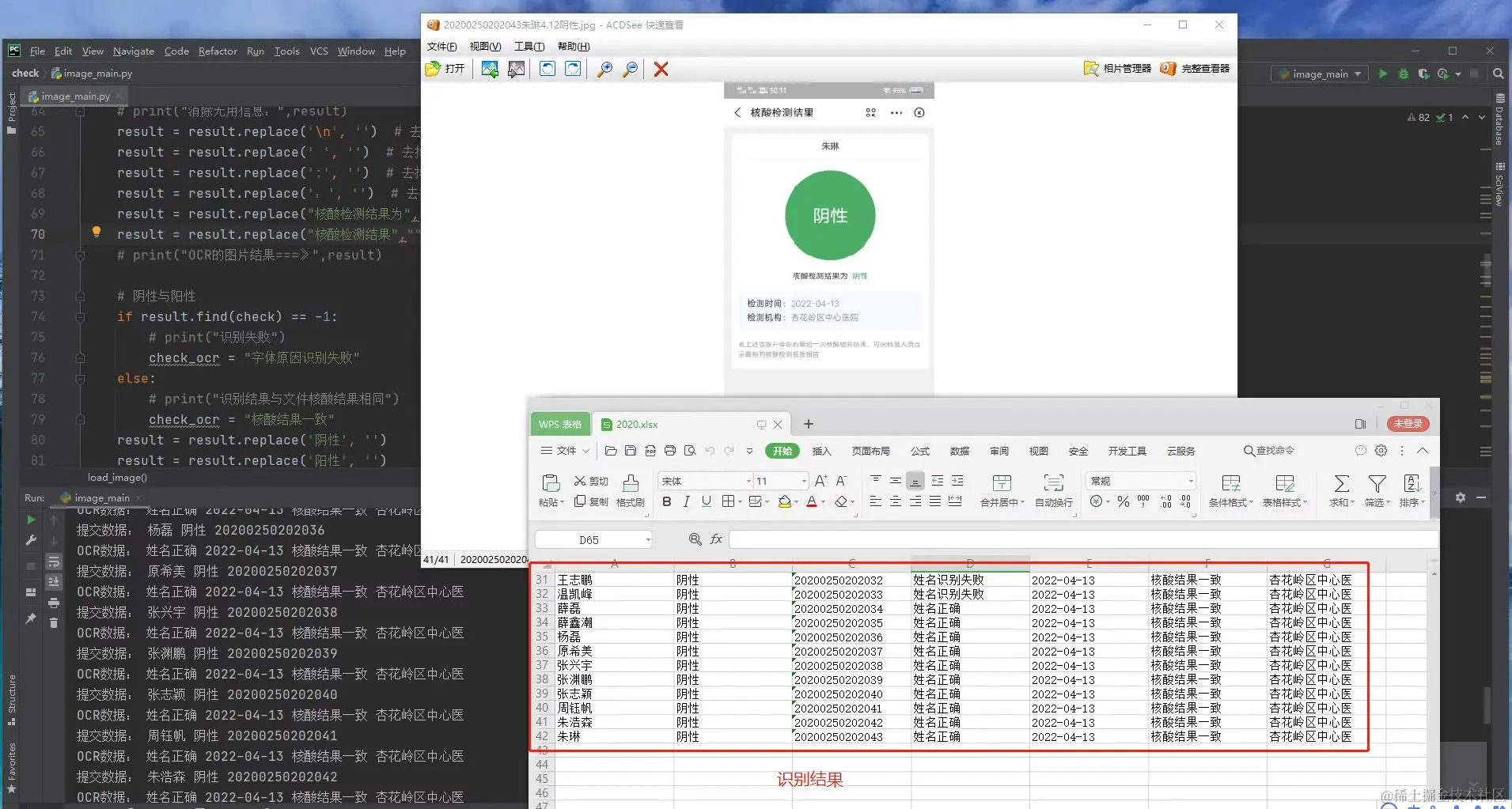Viewport: 1512px width, 809px height.
Task: Toggle bold formatting in WPS
Action: 667,501
